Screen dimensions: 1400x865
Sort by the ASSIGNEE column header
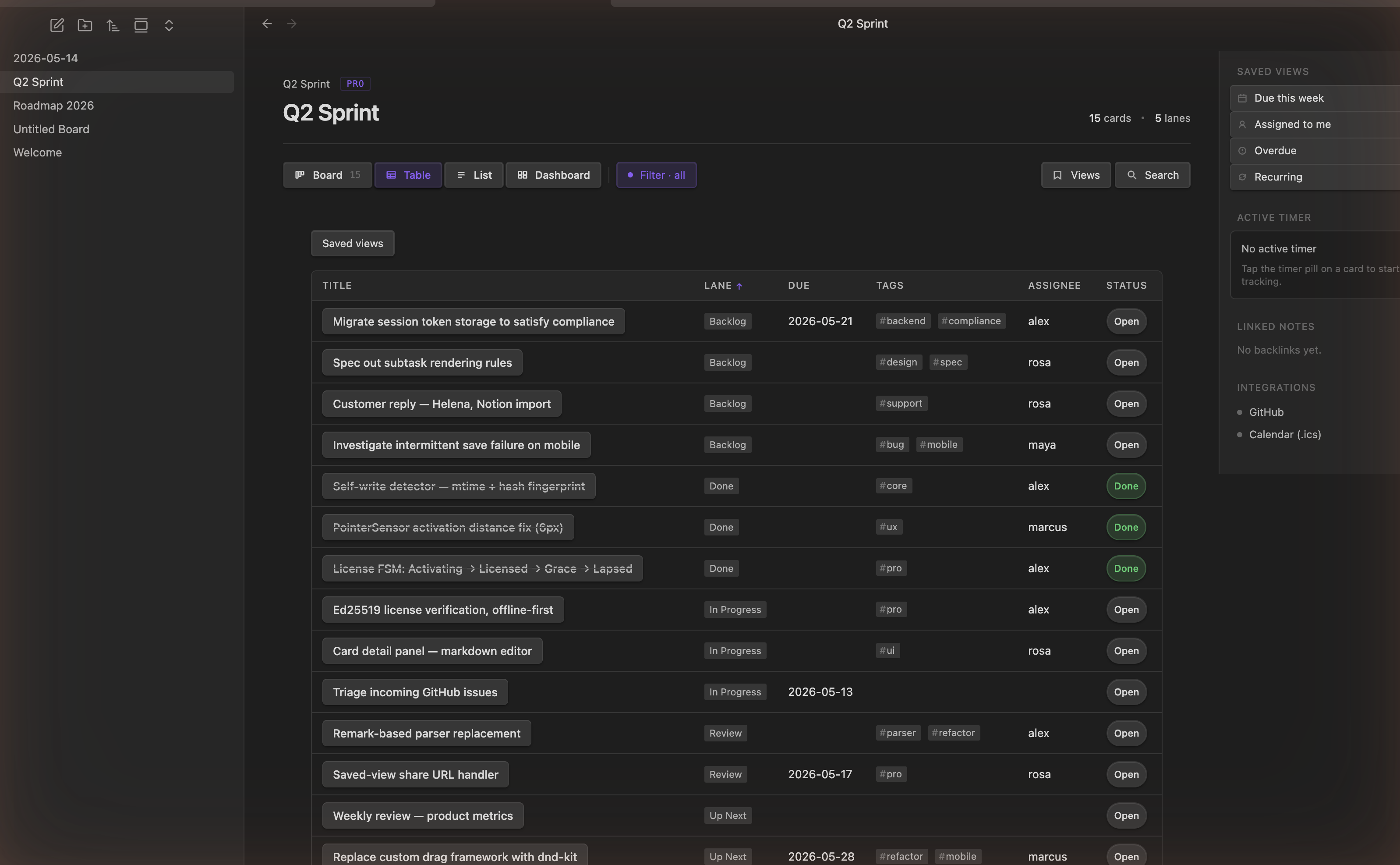coord(1054,285)
